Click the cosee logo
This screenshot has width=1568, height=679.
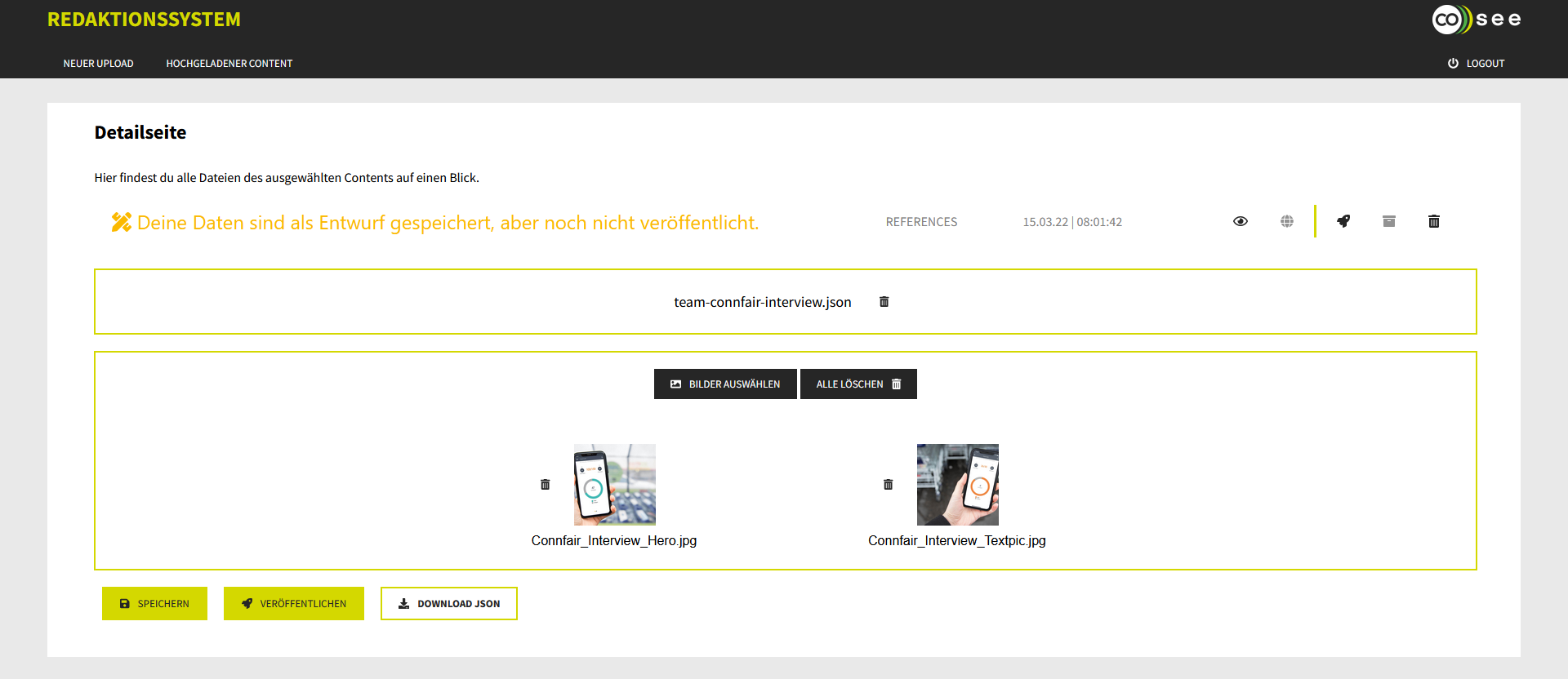coord(1476,20)
